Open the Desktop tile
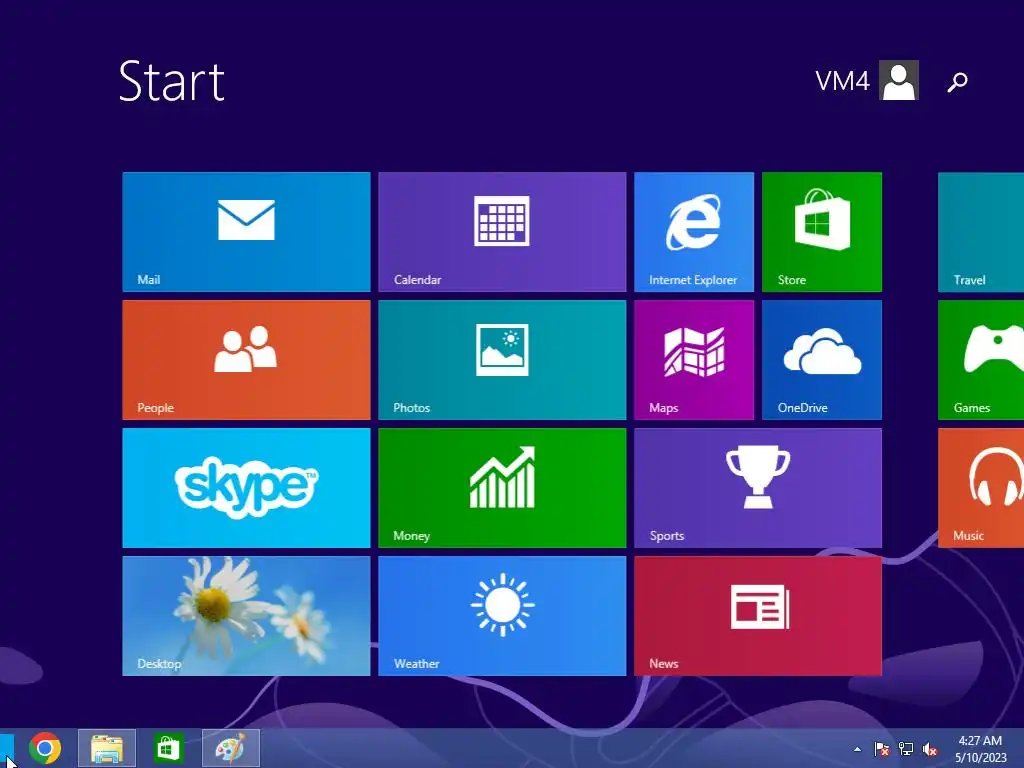Screen dimensions: 1024x768 coord(246,616)
